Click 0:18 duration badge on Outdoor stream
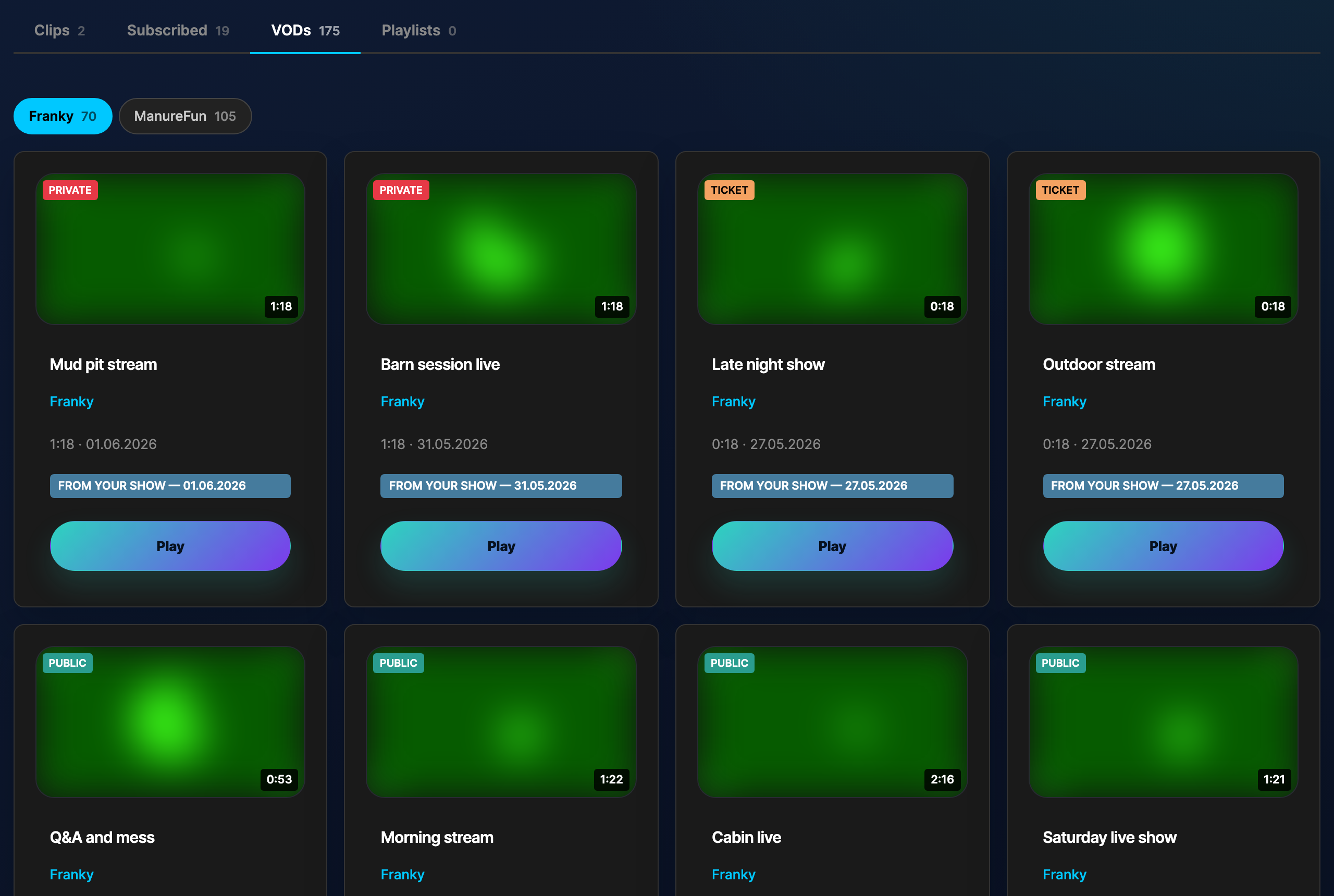This screenshot has height=896, width=1334. [x=1273, y=307]
